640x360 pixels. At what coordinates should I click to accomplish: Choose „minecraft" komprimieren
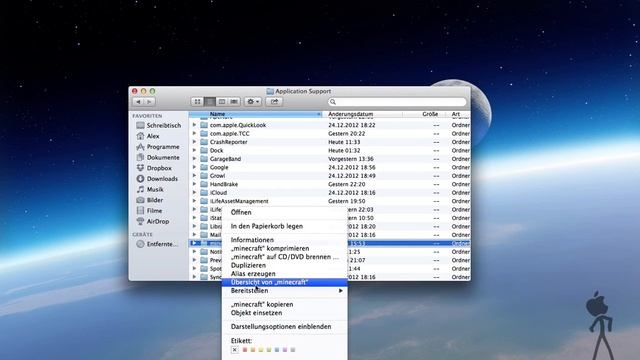(284, 248)
